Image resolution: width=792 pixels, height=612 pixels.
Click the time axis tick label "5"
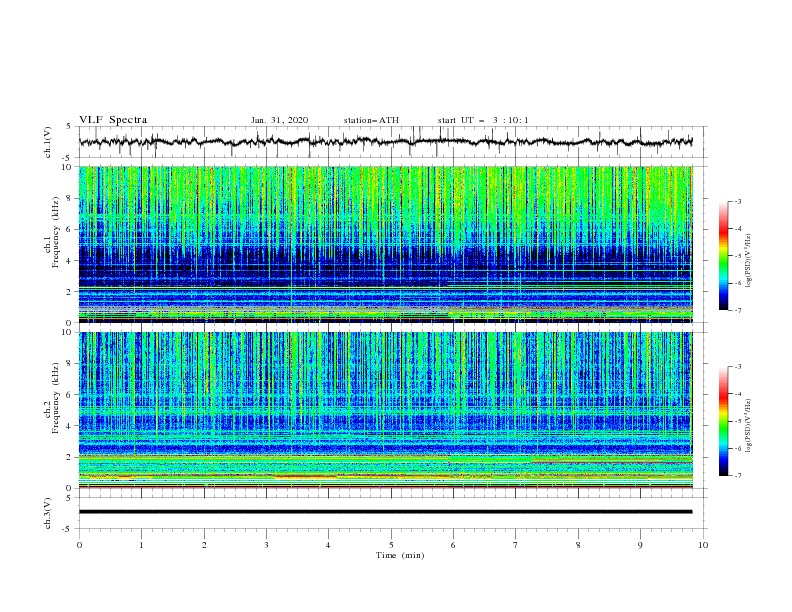point(391,545)
